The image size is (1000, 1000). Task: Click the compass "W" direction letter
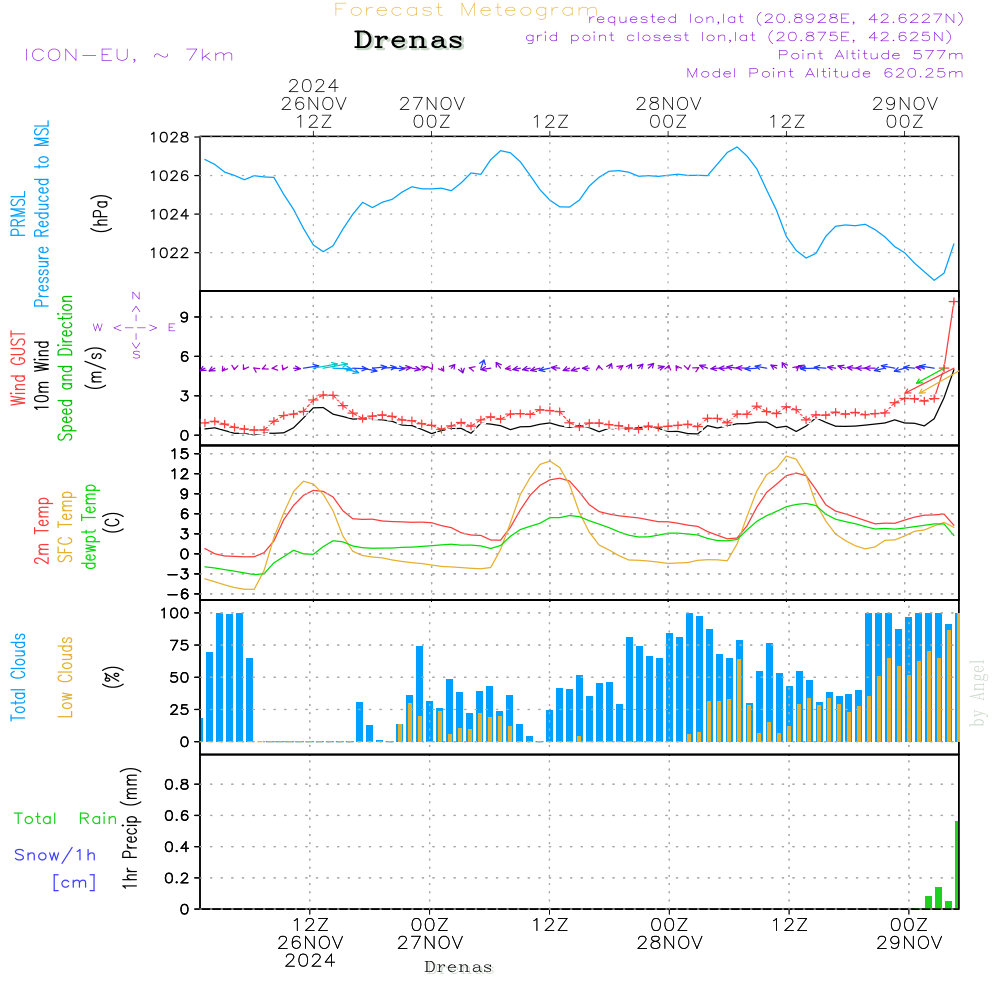(98, 328)
